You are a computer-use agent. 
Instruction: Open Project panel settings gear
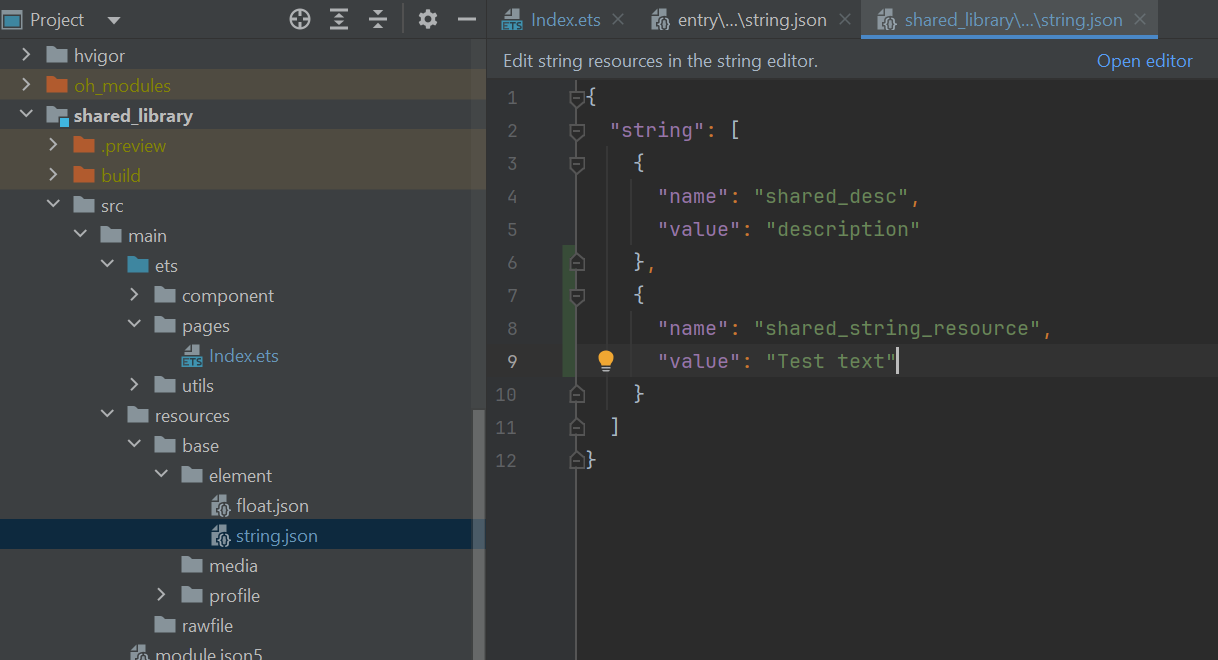pos(428,19)
